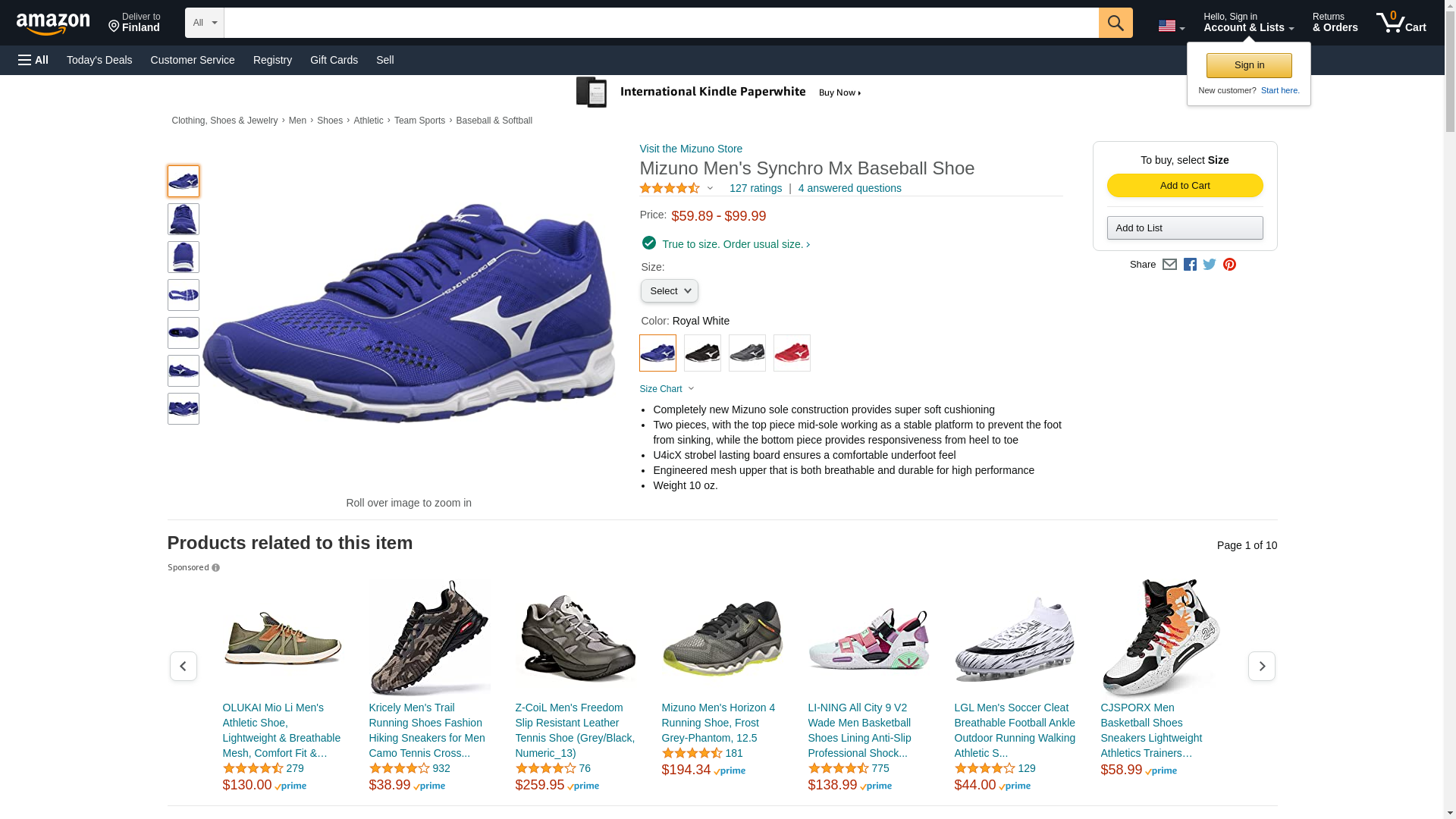Screen dimensions: 1456x819
Task: Choose the red shoe color swatch
Action: click(792, 353)
